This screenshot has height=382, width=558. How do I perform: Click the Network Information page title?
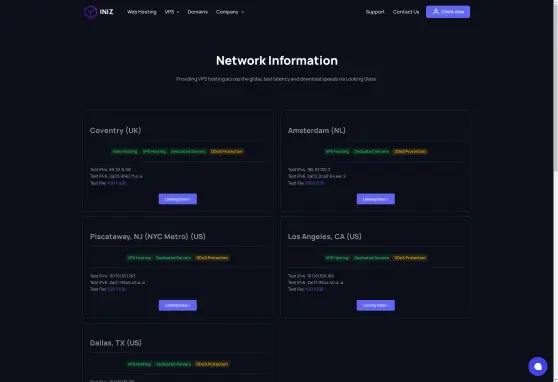coord(277,61)
